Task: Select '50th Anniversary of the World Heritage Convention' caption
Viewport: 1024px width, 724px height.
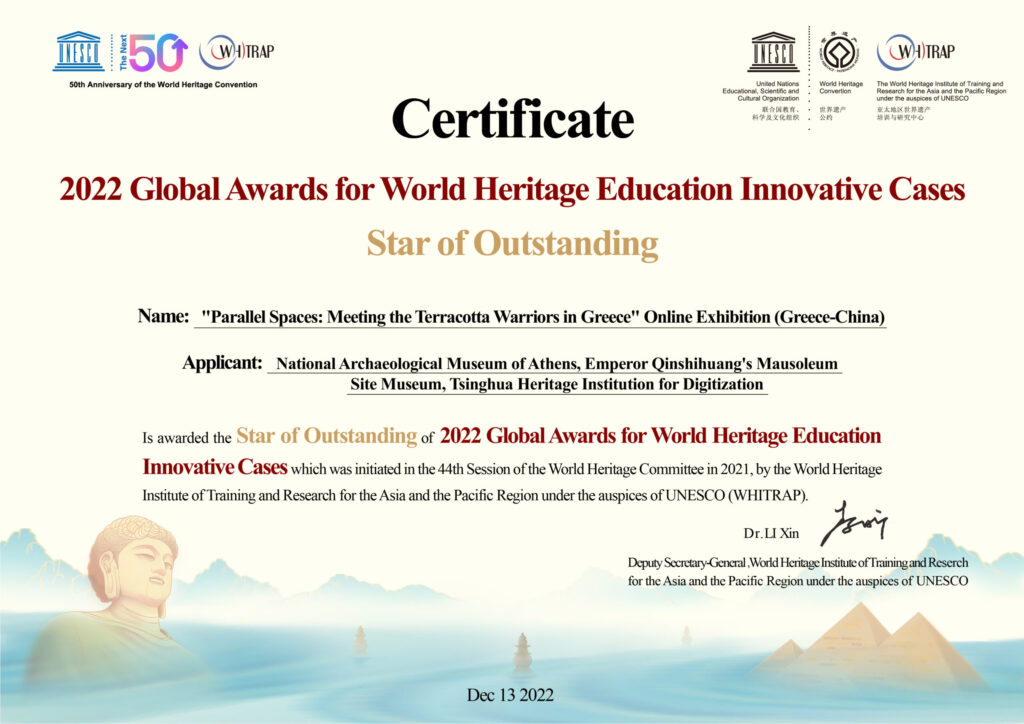Action: (x=163, y=85)
